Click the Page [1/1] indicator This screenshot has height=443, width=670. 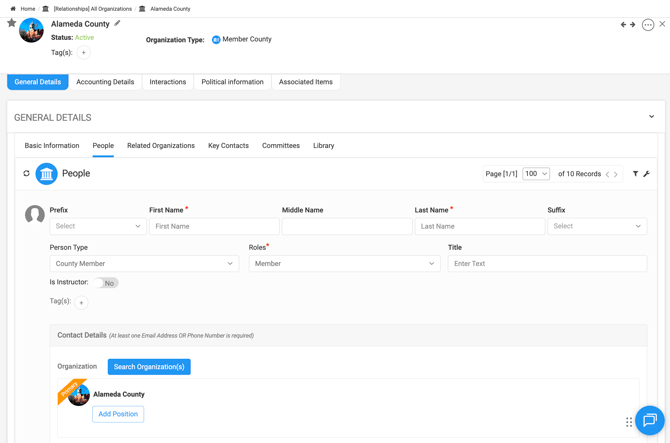coord(501,174)
